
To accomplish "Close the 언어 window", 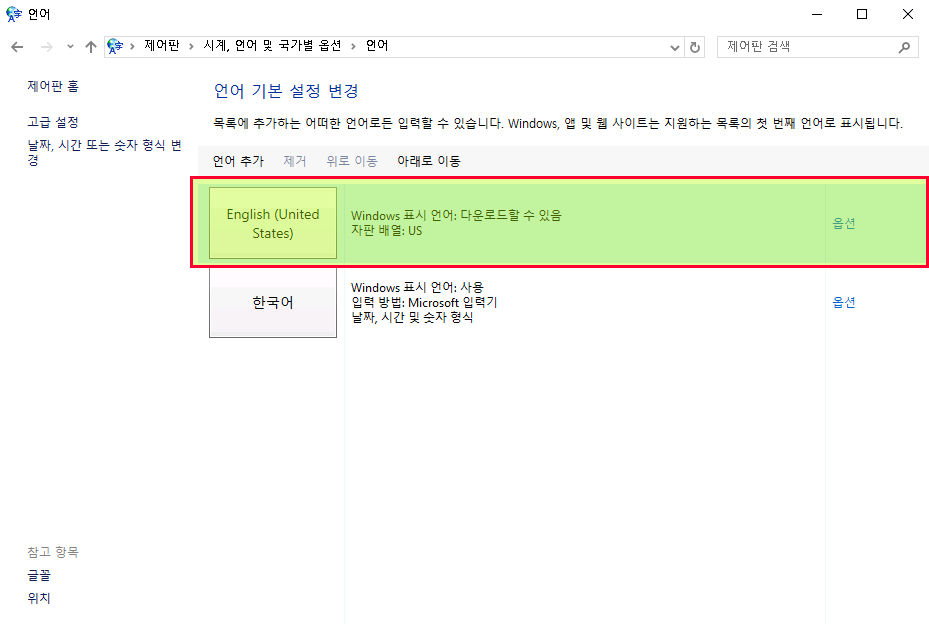I will tap(908, 14).
